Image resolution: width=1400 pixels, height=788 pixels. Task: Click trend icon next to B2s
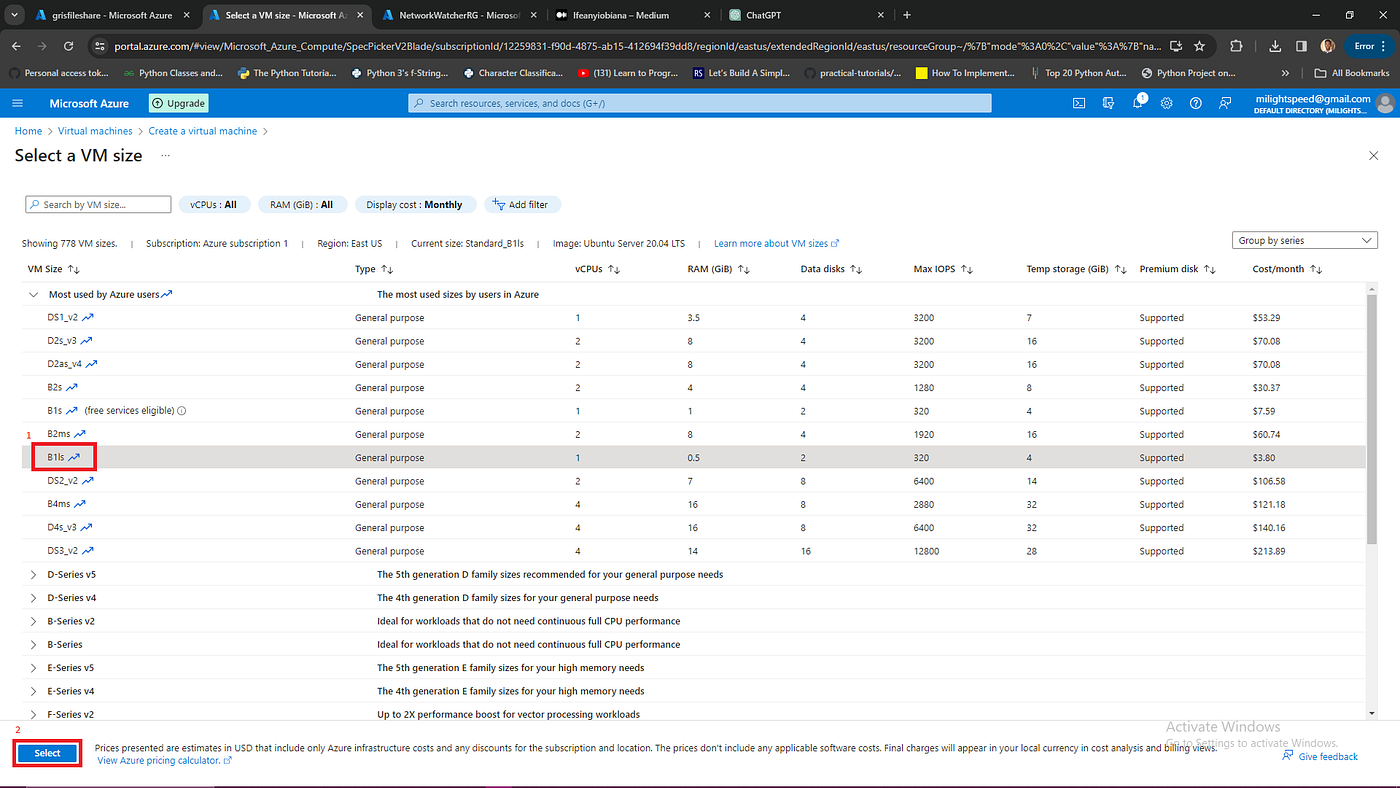[x=72, y=387]
